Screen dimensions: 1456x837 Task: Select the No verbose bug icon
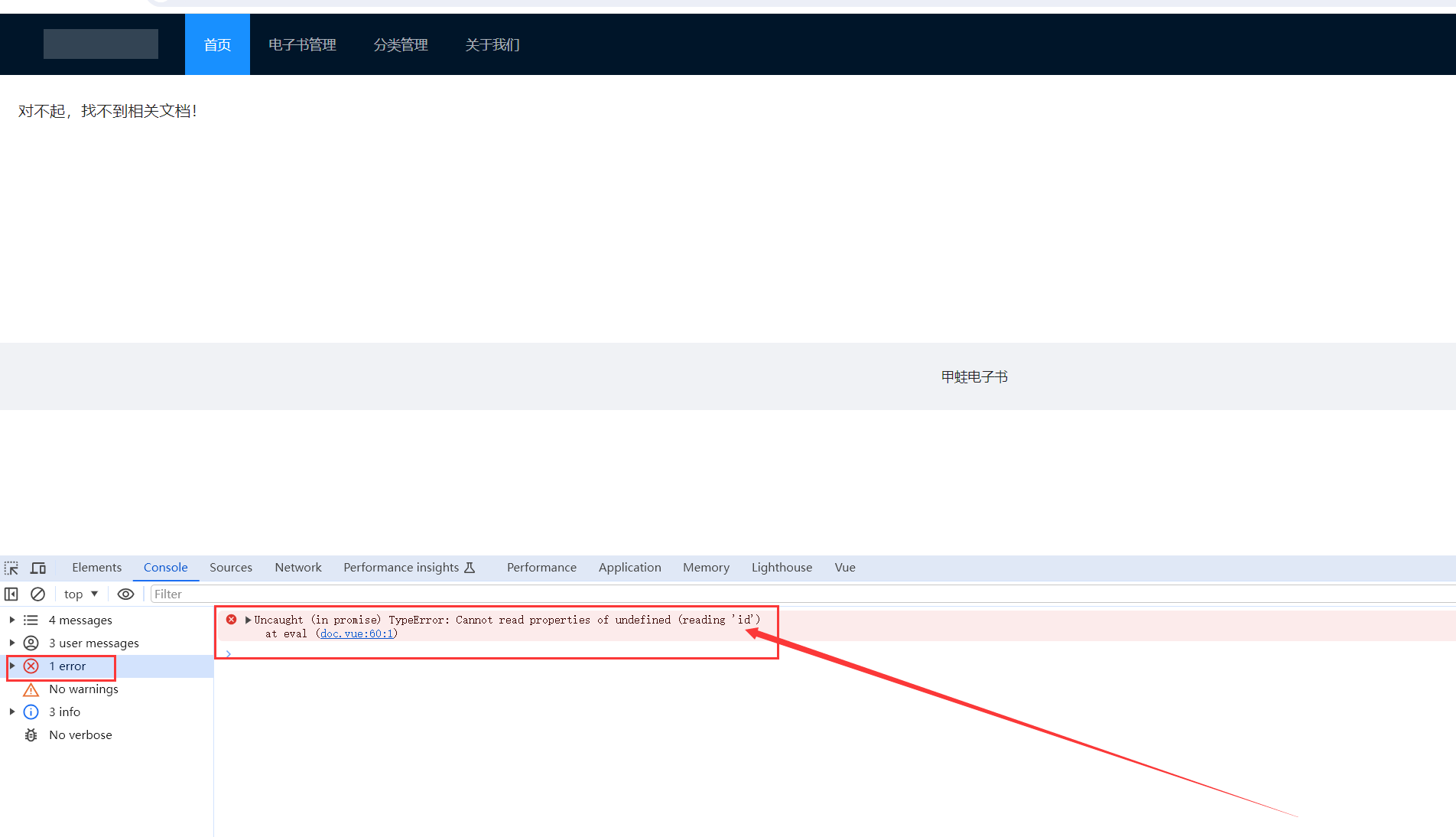[x=31, y=735]
